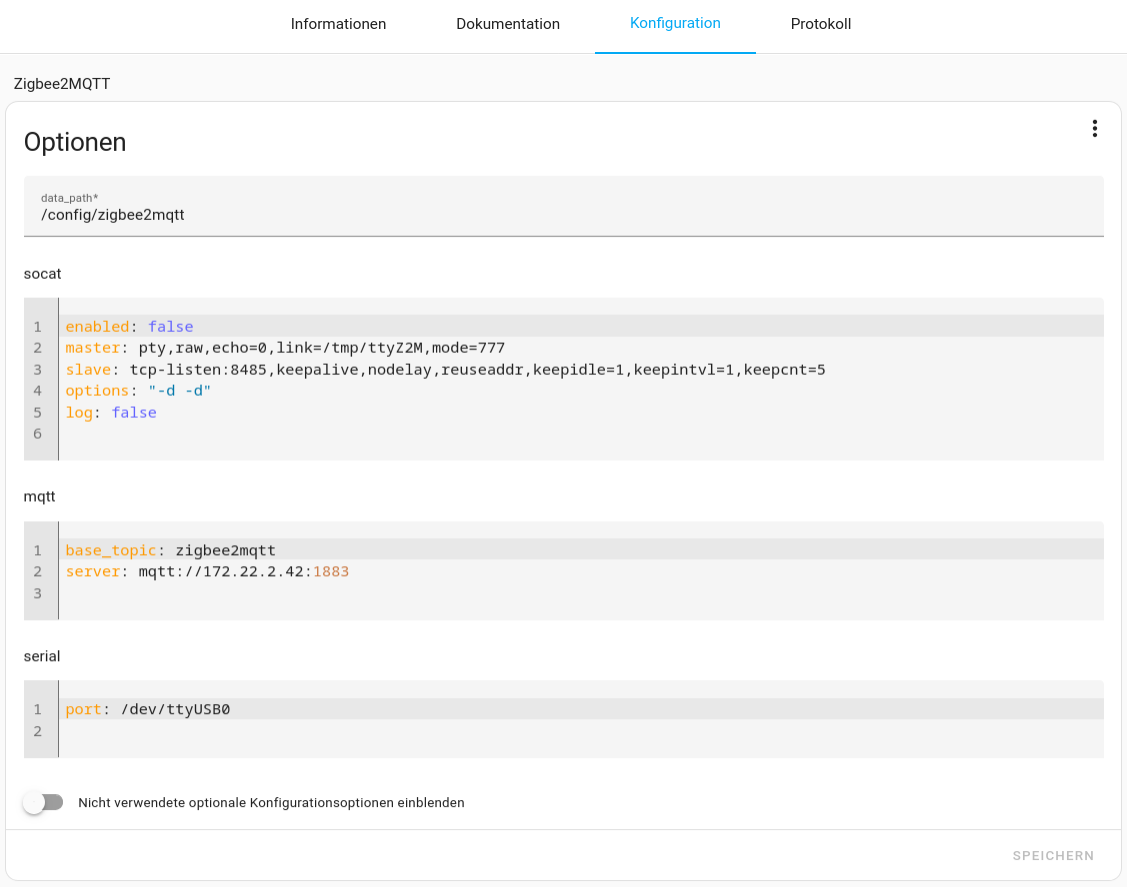Click line number 3 in socat editor
1128x887 pixels.
pyautogui.click(x=37, y=369)
